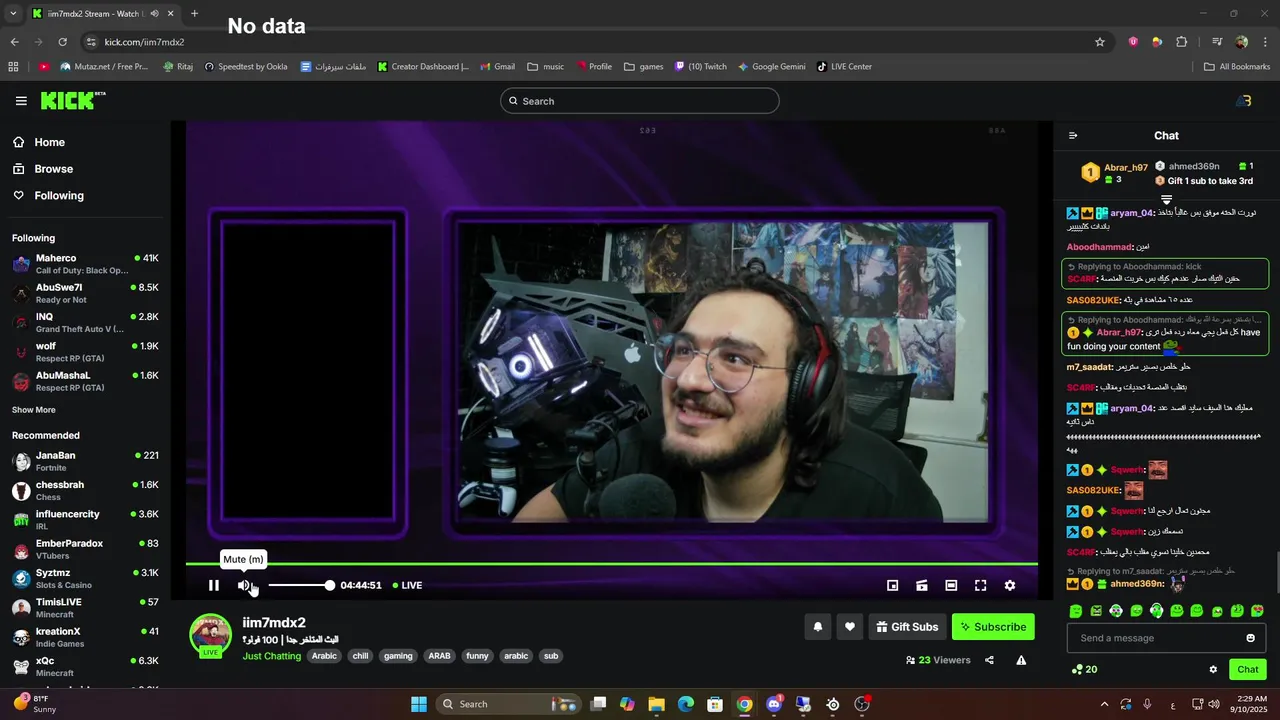Screen dimensions: 1280x720
Task: Open TimisLIVE recommended channel
Action: pos(85,607)
